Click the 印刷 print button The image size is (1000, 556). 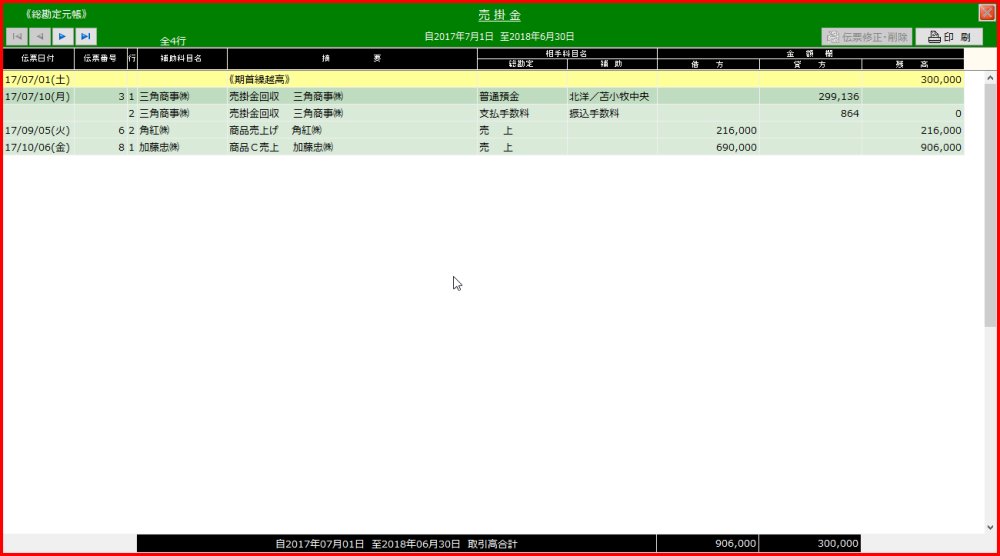[948, 37]
